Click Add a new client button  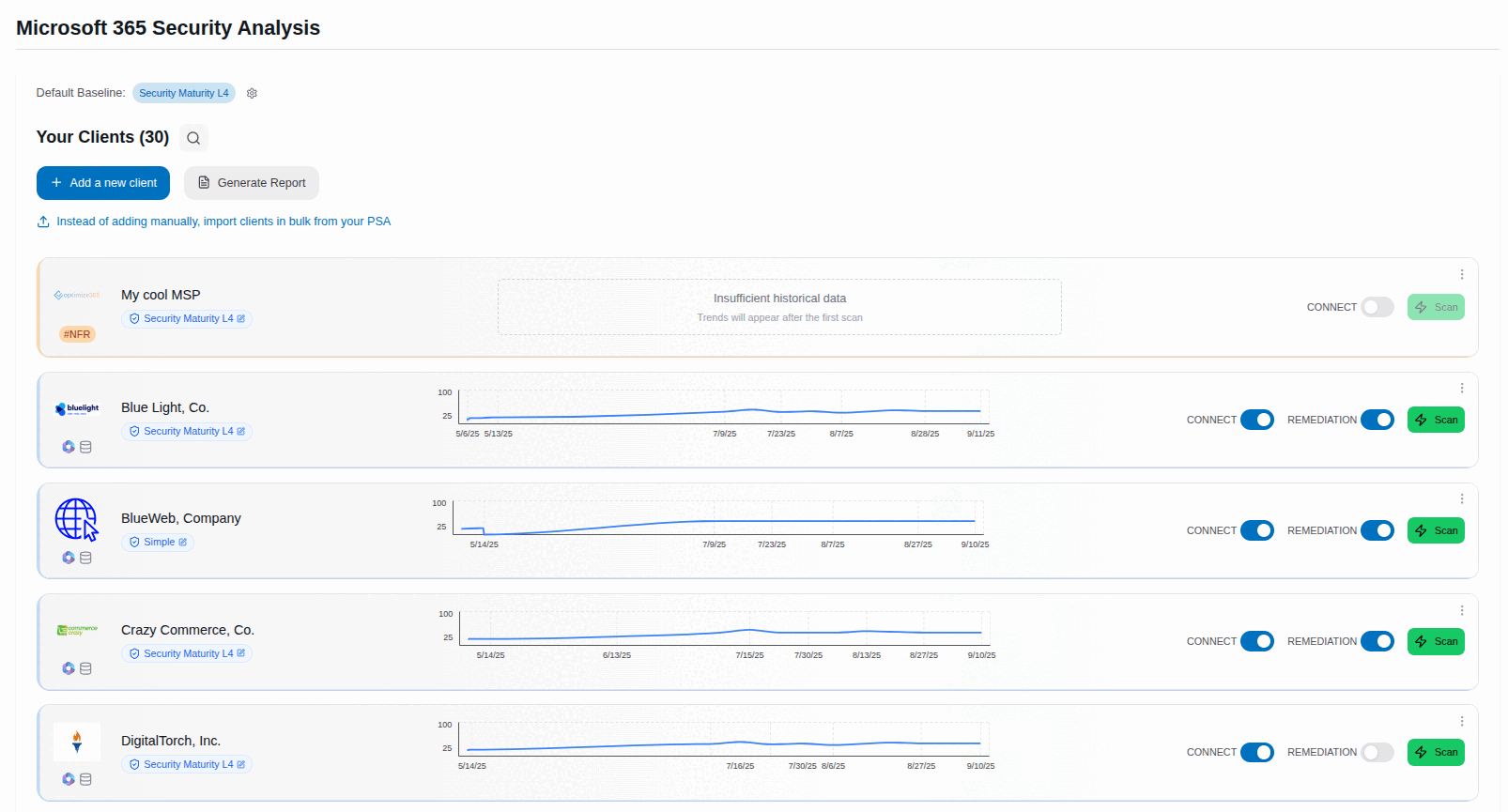click(x=103, y=183)
